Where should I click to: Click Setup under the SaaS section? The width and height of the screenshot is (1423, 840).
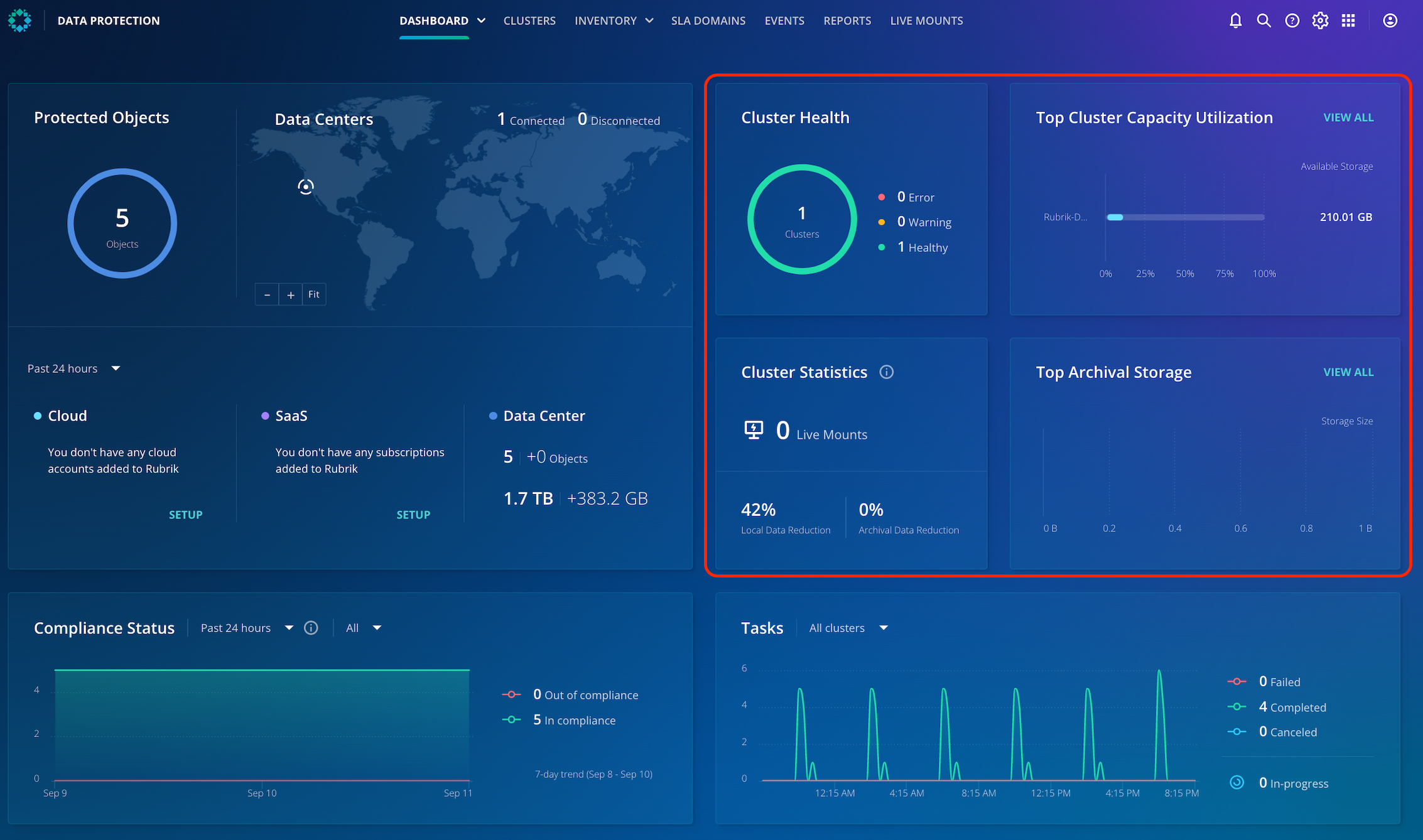[413, 515]
